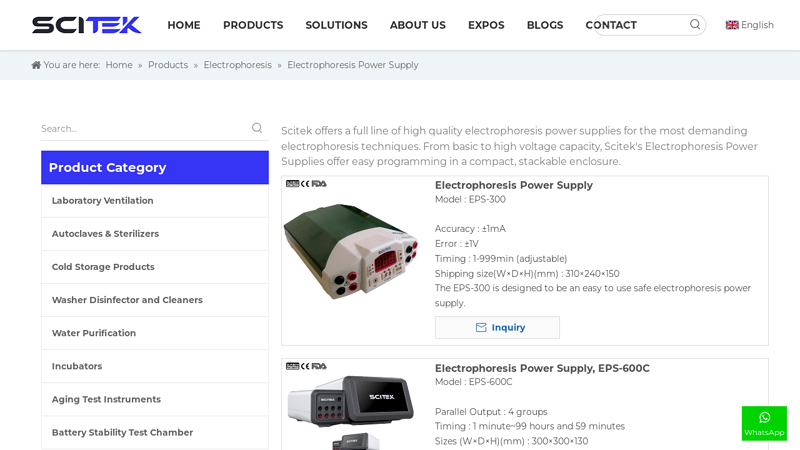This screenshot has height=450, width=800.
Task: Click Electrophoresis breadcrumb link
Action: click(x=237, y=65)
